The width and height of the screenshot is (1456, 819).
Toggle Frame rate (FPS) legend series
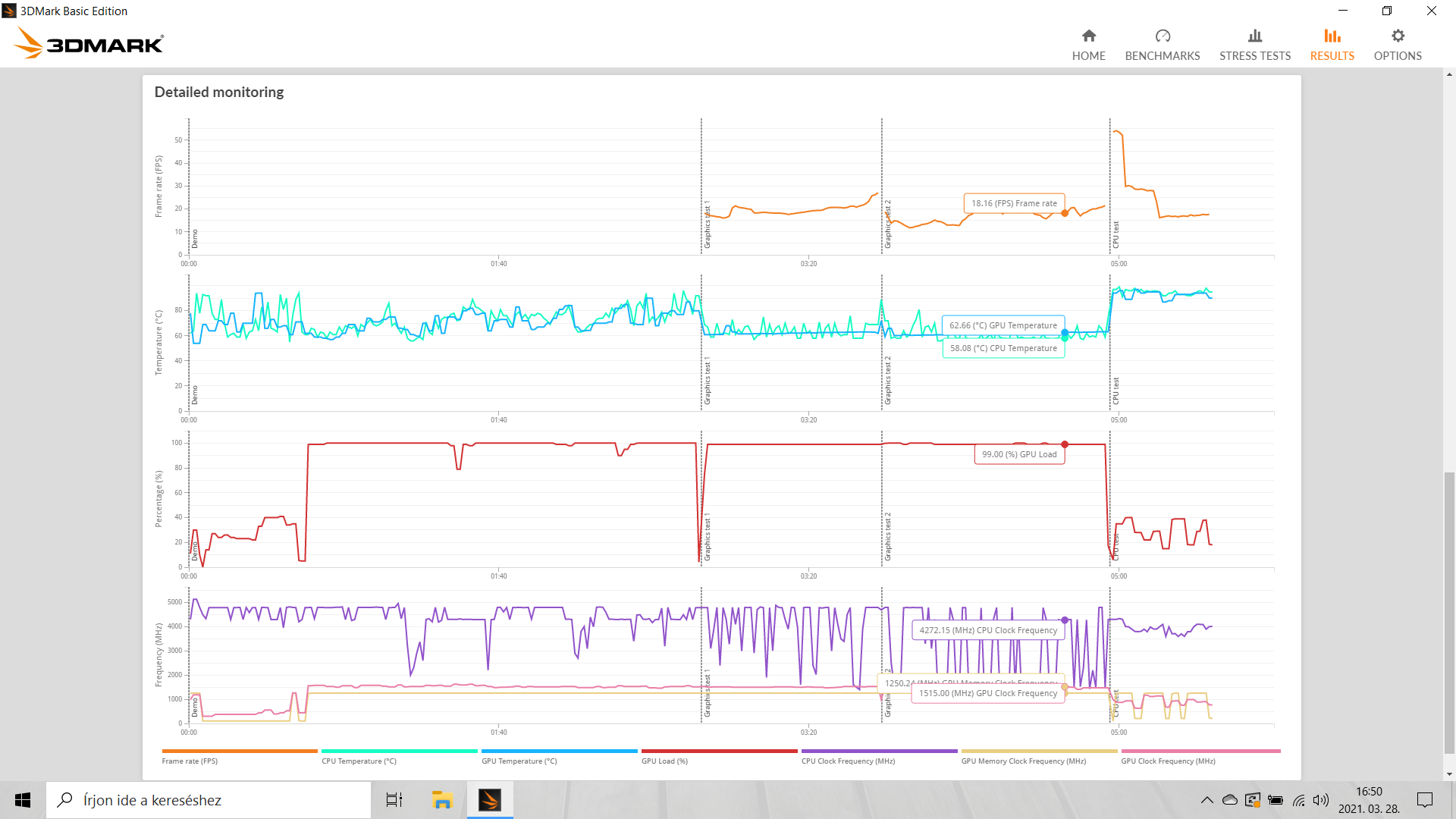coord(190,761)
